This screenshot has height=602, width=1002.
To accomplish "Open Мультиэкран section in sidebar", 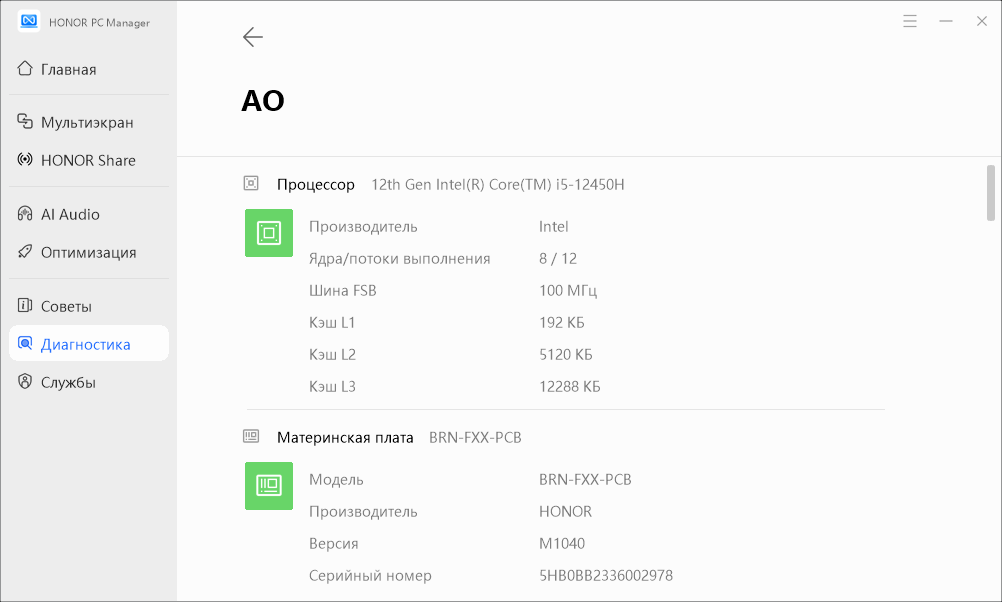I will 87,122.
